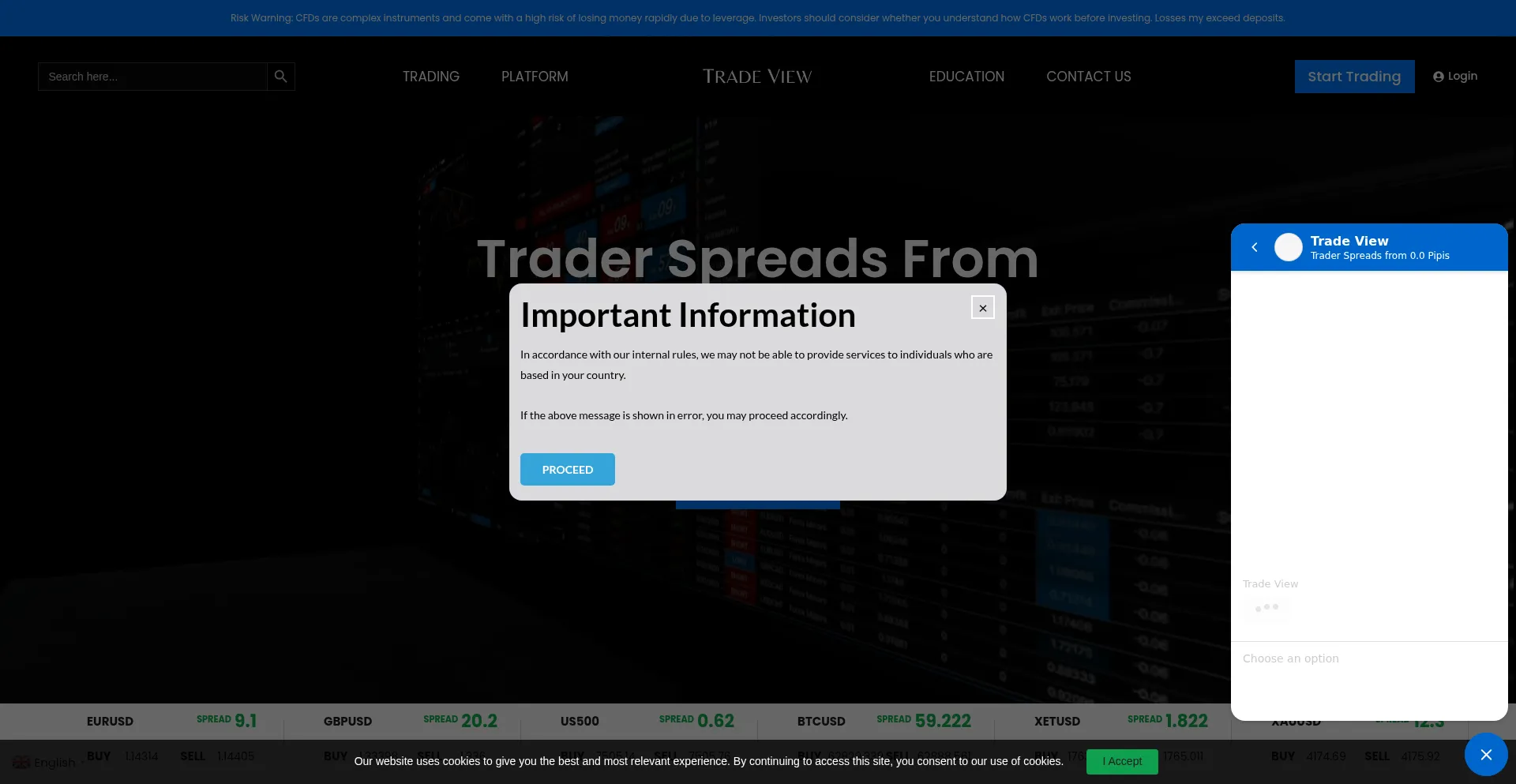The height and width of the screenshot is (784, 1516).
Task: Select the XETUSD ticker
Action: (x=1057, y=722)
